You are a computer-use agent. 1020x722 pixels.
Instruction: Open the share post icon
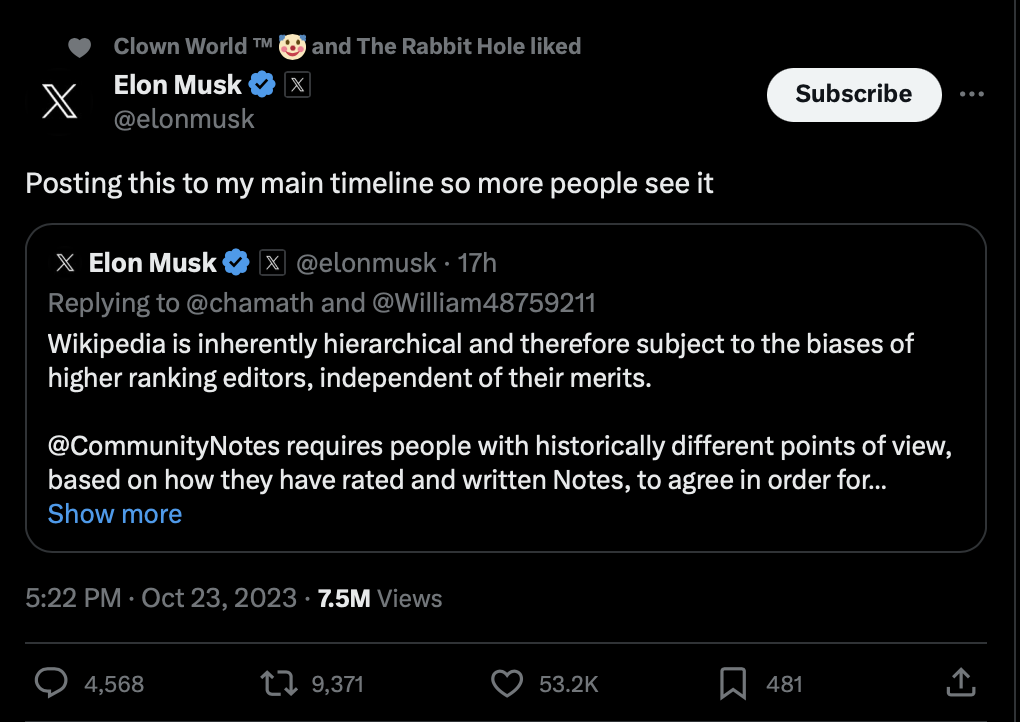click(960, 683)
